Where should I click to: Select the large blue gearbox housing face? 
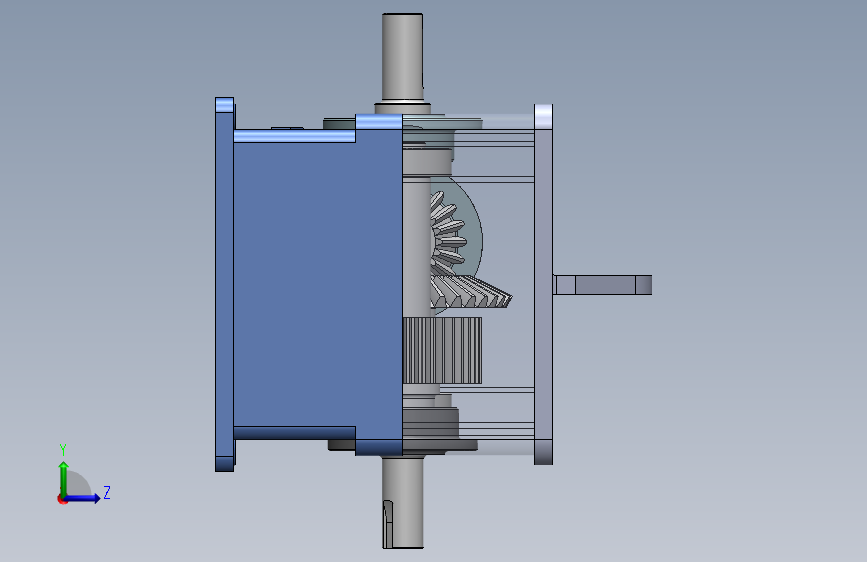(318, 285)
